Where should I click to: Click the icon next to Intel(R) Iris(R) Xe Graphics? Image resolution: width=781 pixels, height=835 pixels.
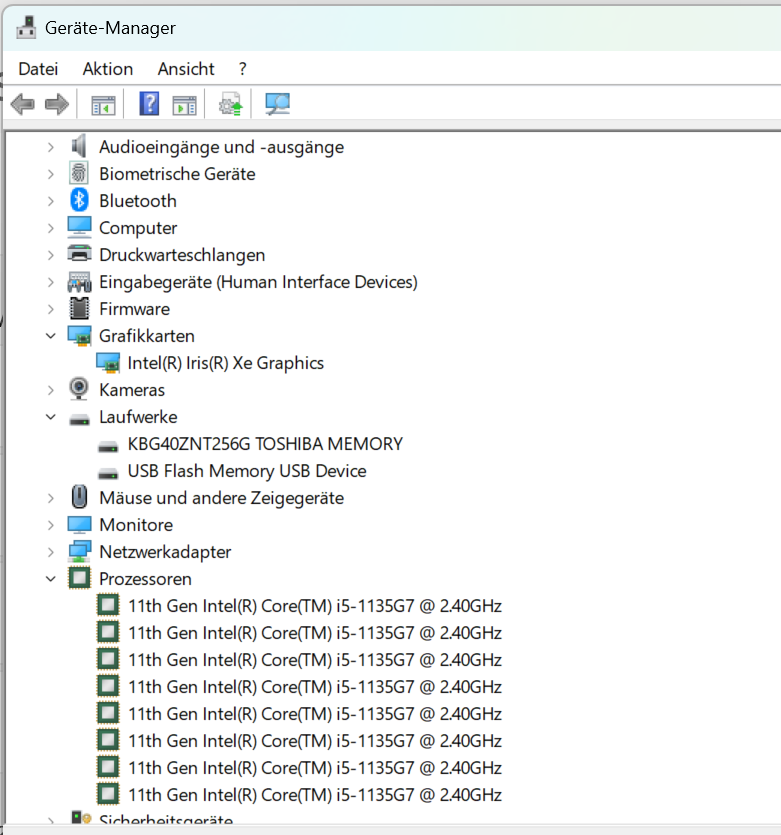(108, 363)
